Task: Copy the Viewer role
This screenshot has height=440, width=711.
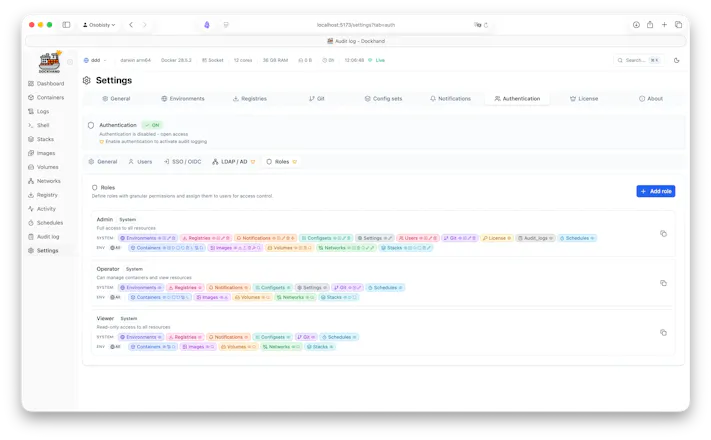Action: click(663, 332)
